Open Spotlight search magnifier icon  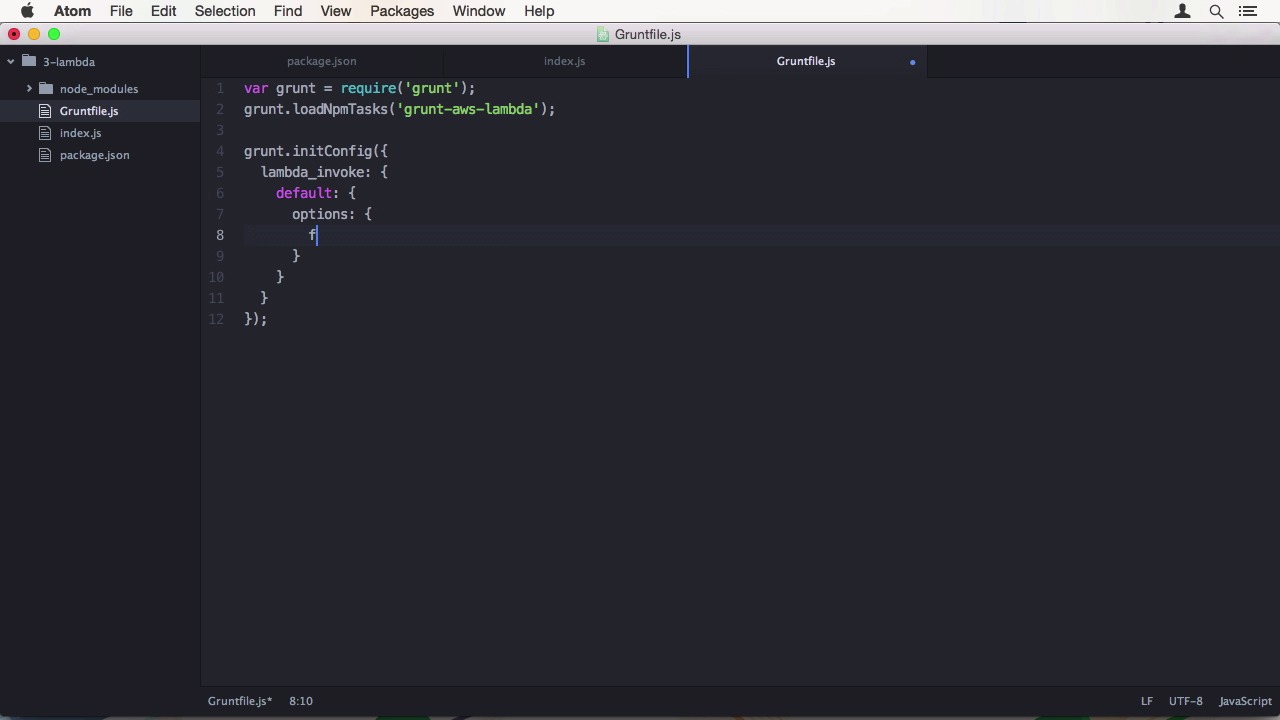[x=1216, y=11]
